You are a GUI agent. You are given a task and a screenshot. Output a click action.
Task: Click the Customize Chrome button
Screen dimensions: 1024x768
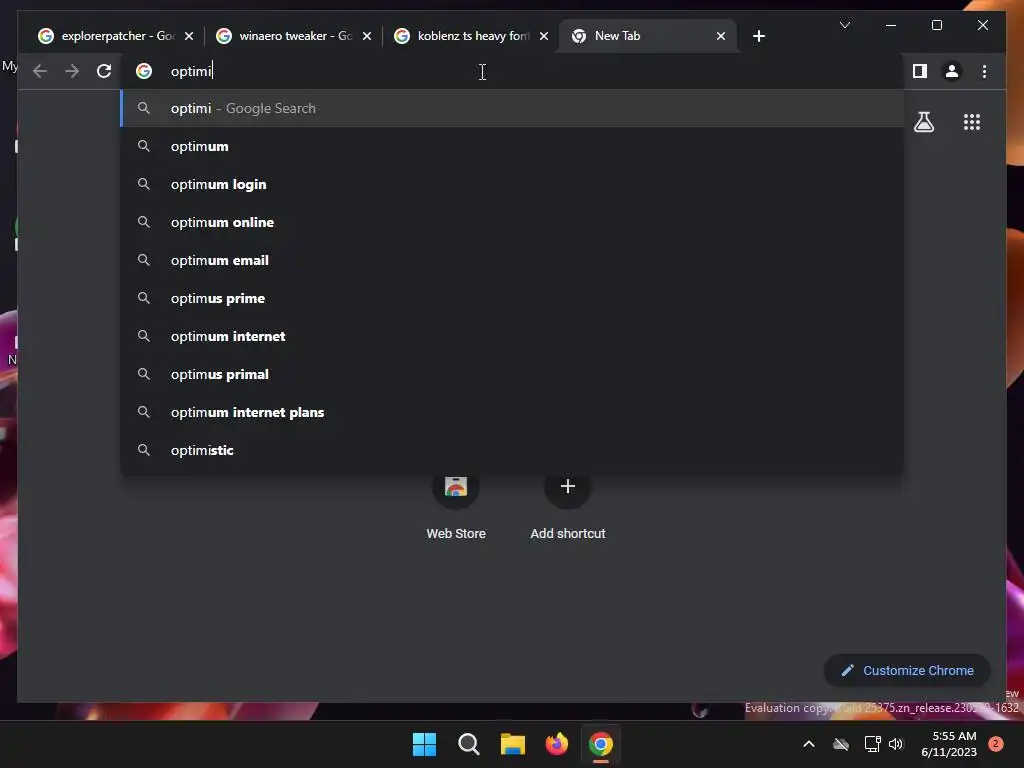pos(907,671)
